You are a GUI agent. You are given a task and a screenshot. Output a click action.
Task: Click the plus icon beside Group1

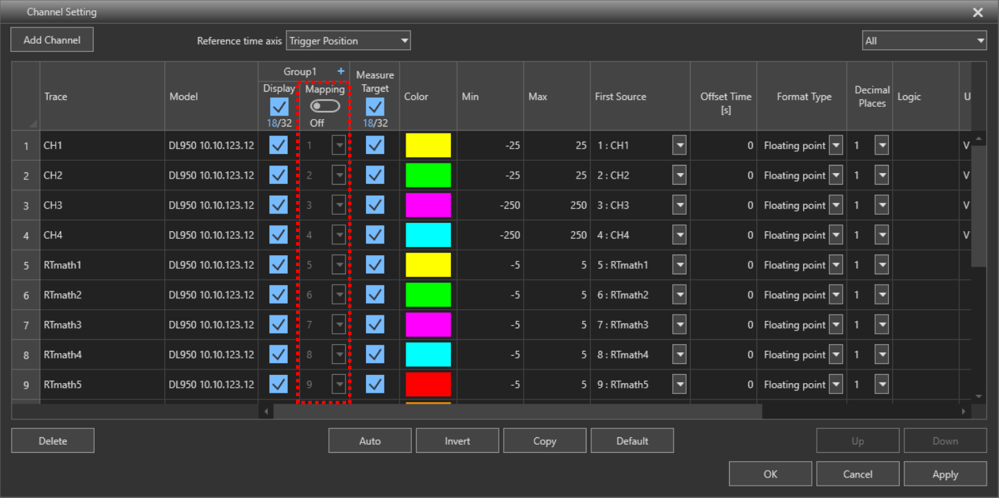click(341, 71)
